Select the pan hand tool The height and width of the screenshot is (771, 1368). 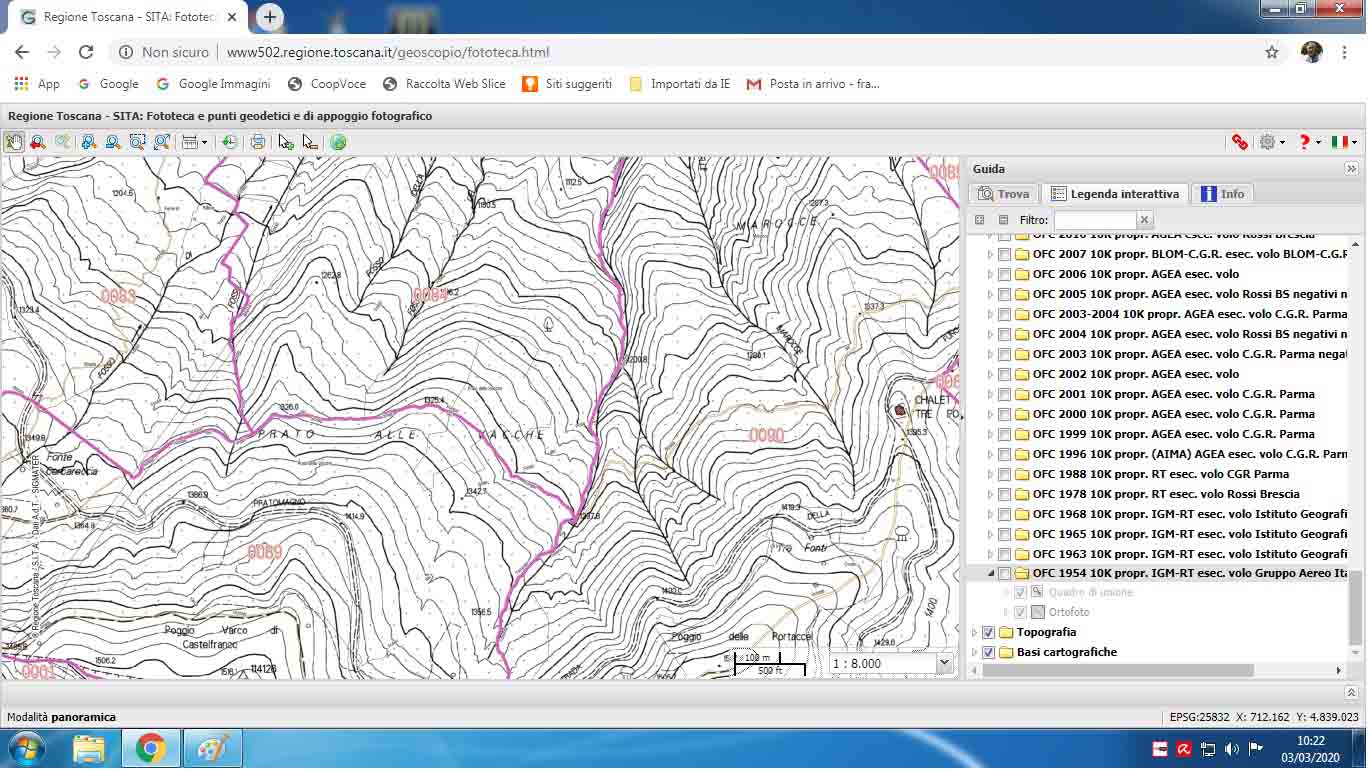coord(14,142)
